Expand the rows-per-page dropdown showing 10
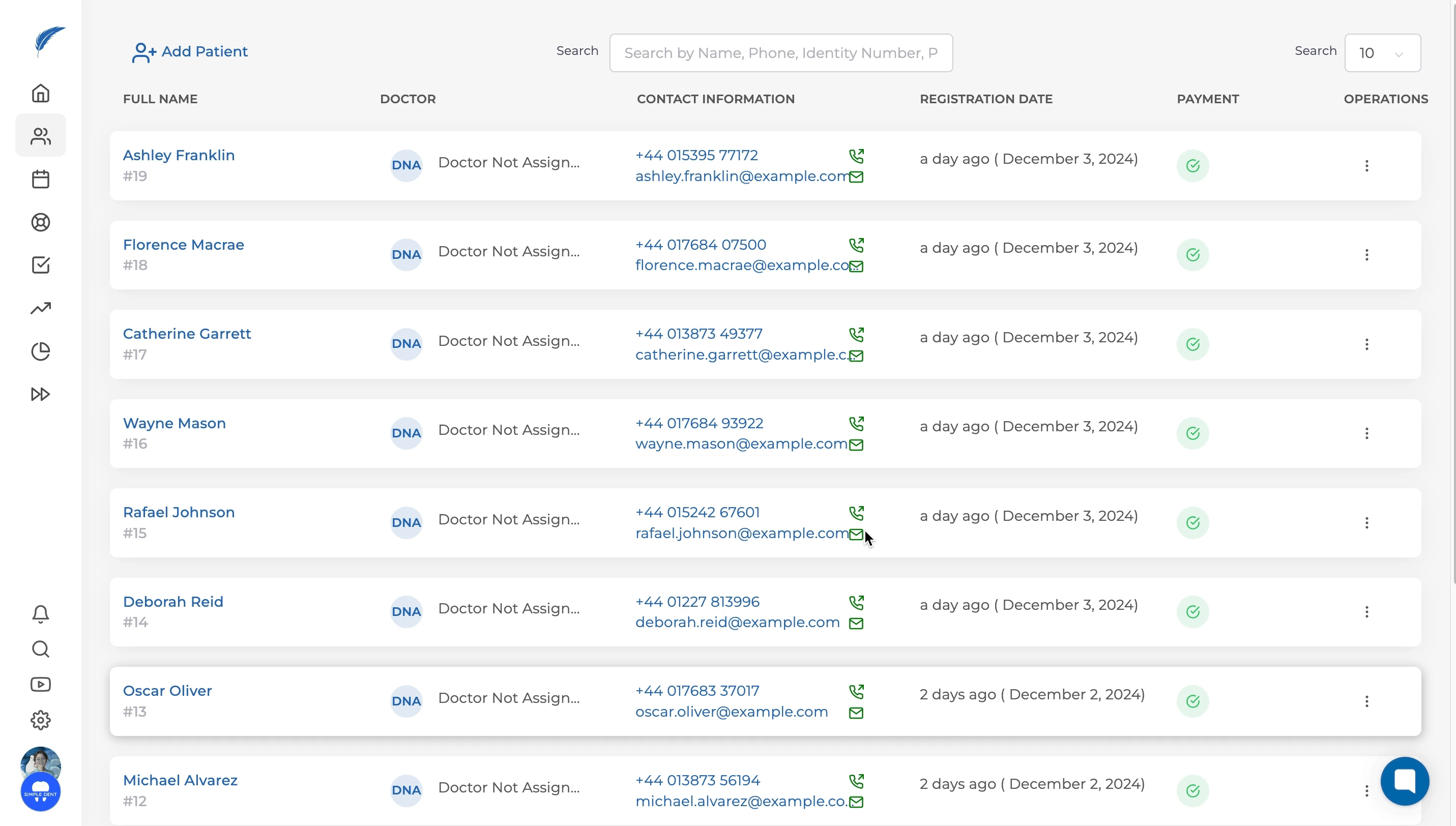The height and width of the screenshot is (826, 1456). pos(1382,53)
